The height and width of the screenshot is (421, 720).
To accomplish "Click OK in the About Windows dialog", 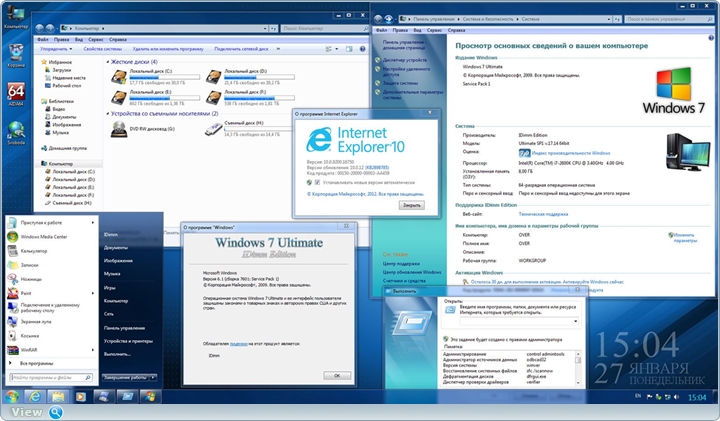I will [x=336, y=375].
